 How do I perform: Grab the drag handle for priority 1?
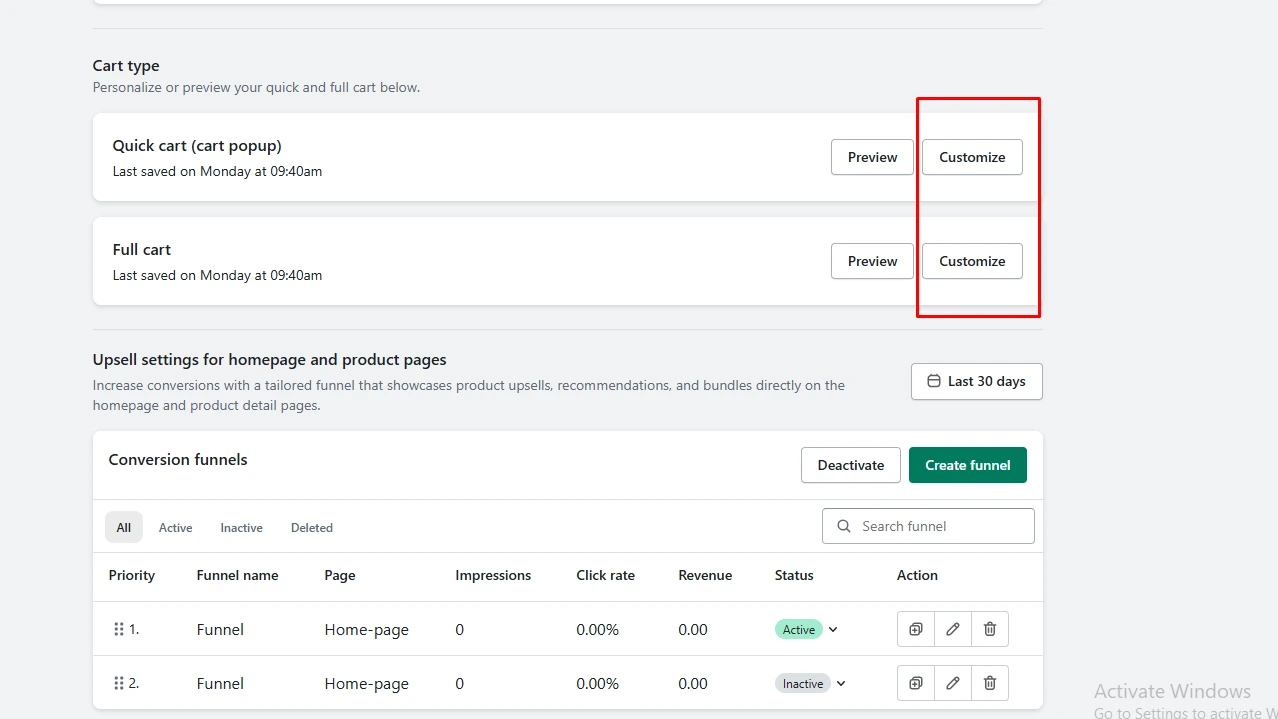pyautogui.click(x=118, y=629)
